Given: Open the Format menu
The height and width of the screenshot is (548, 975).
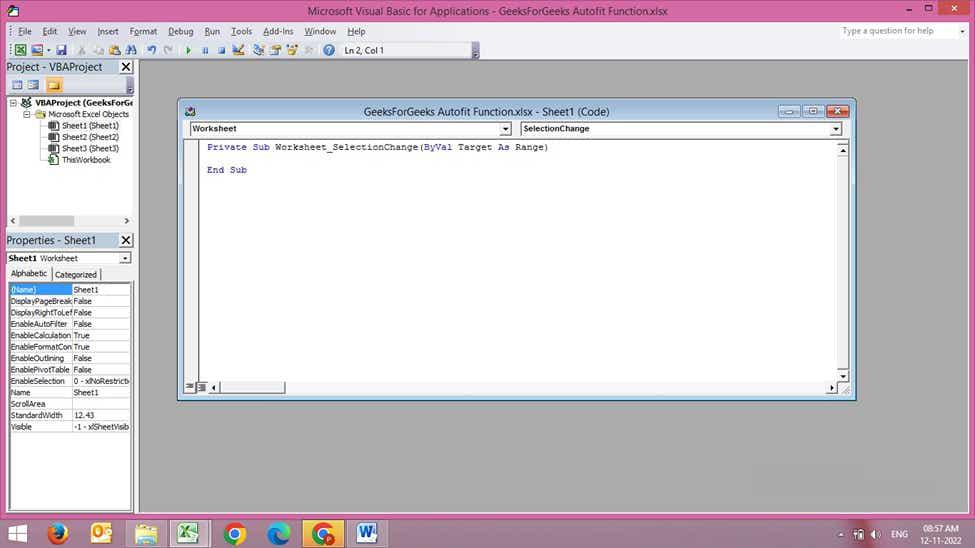Looking at the screenshot, I should point(143,31).
